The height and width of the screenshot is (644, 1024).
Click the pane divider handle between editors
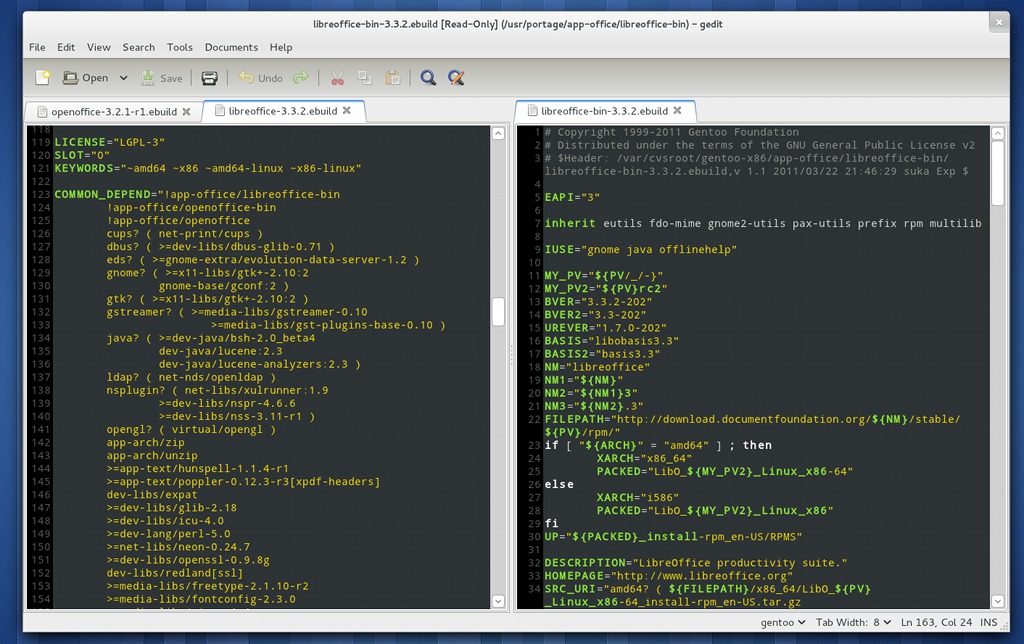(511, 356)
